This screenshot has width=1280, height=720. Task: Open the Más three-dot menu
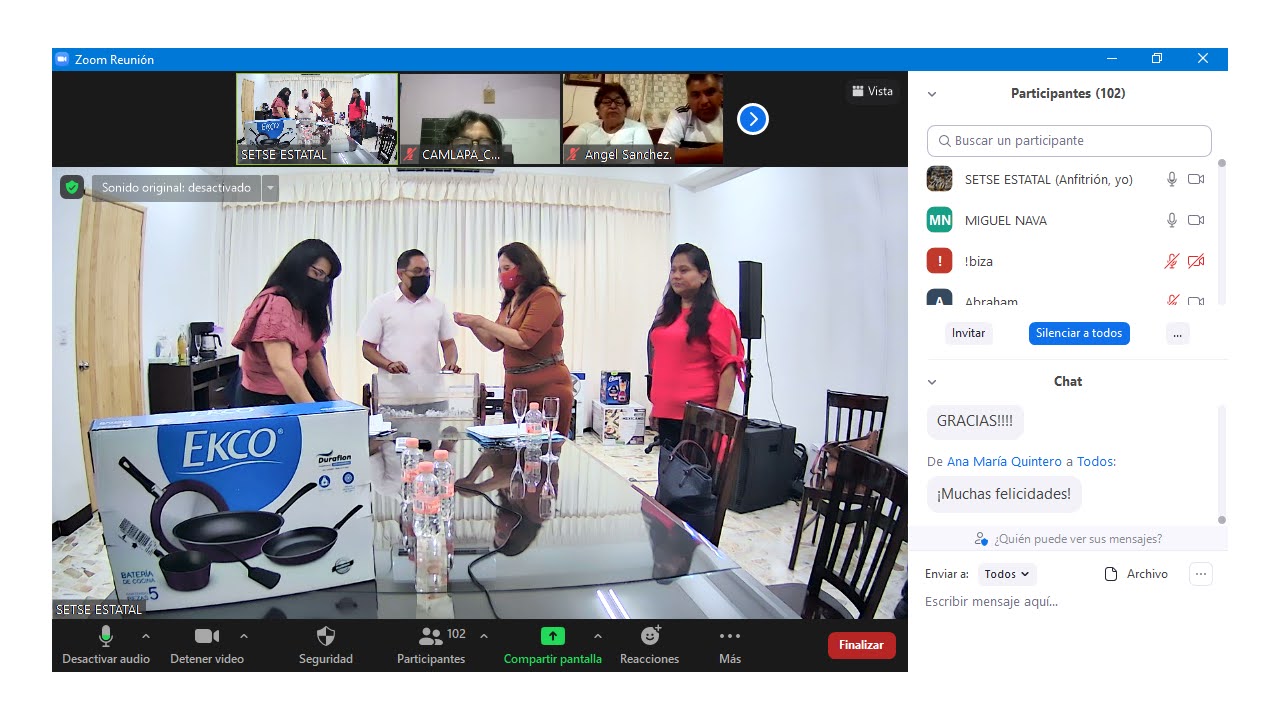tap(730, 645)
